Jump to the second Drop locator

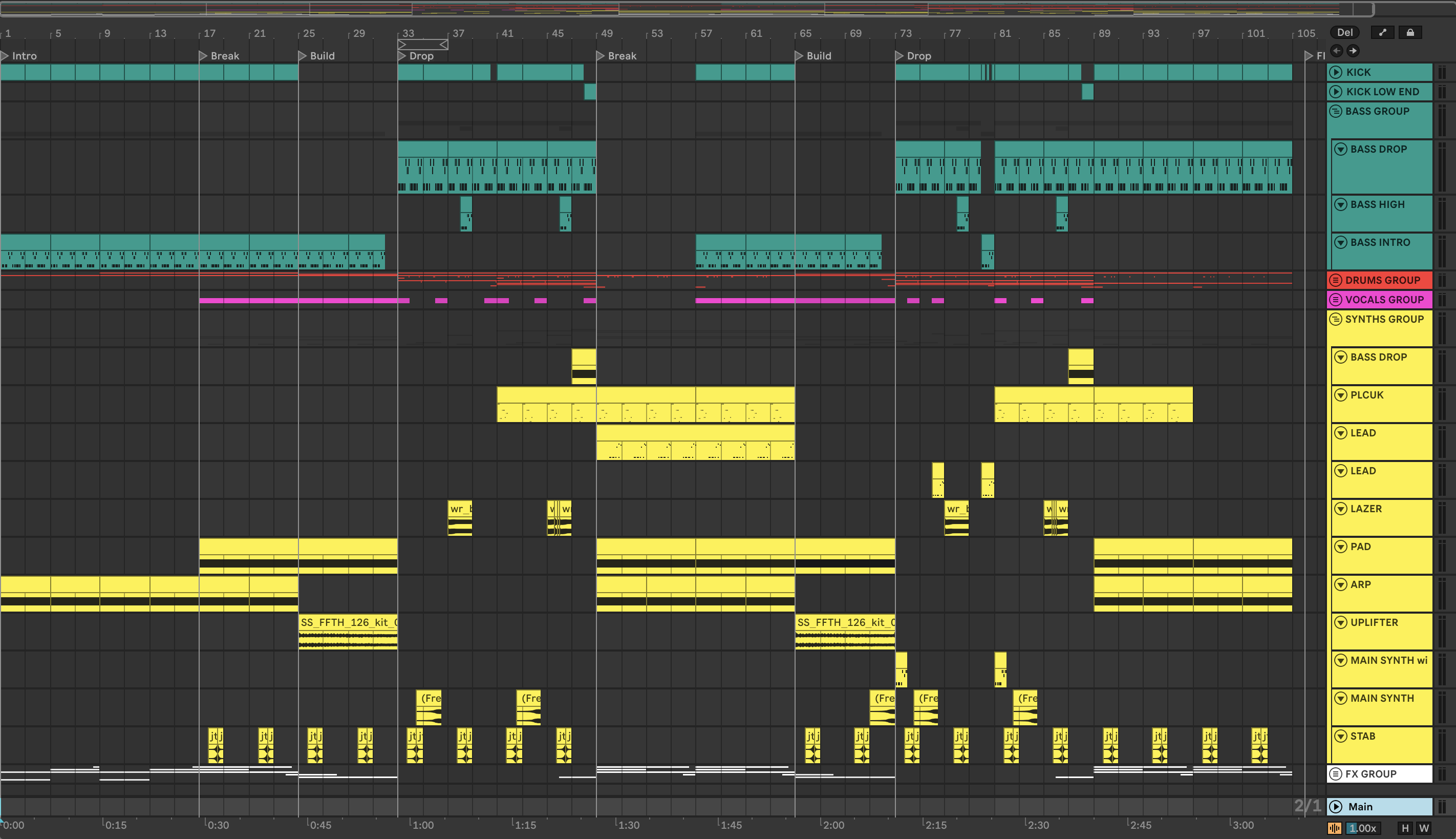pyautogui.click(x=900, y=56)
